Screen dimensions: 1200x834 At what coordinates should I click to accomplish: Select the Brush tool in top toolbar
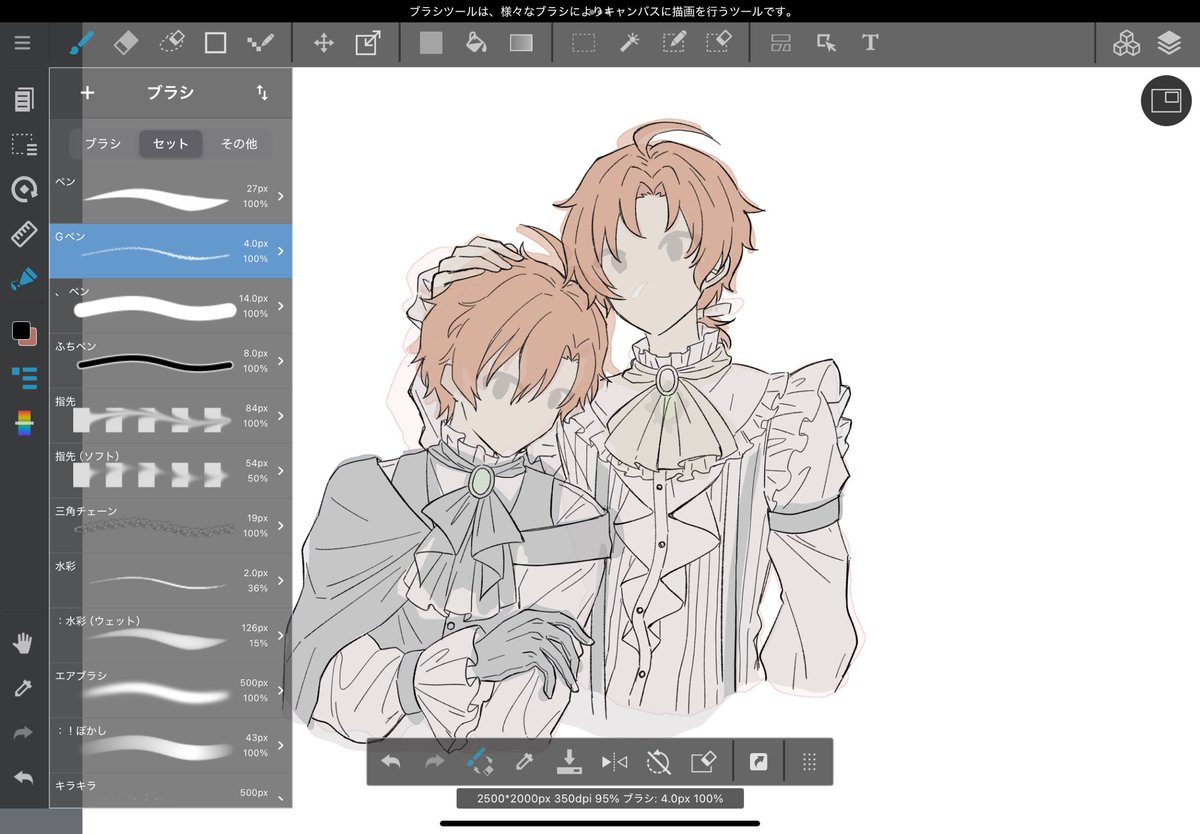coord(81,43)
